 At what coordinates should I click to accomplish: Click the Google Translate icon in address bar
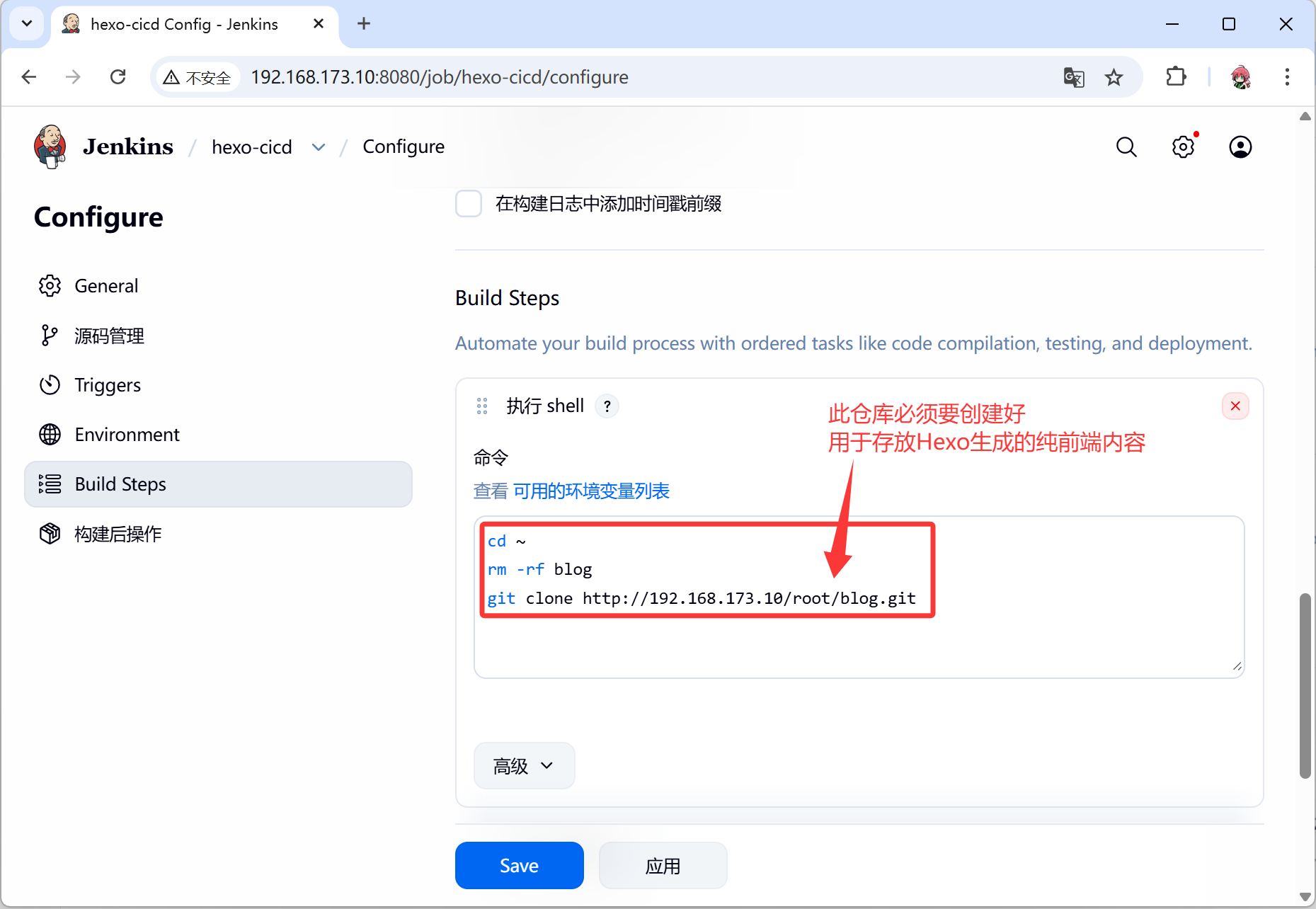click(x=1073, y=77)
